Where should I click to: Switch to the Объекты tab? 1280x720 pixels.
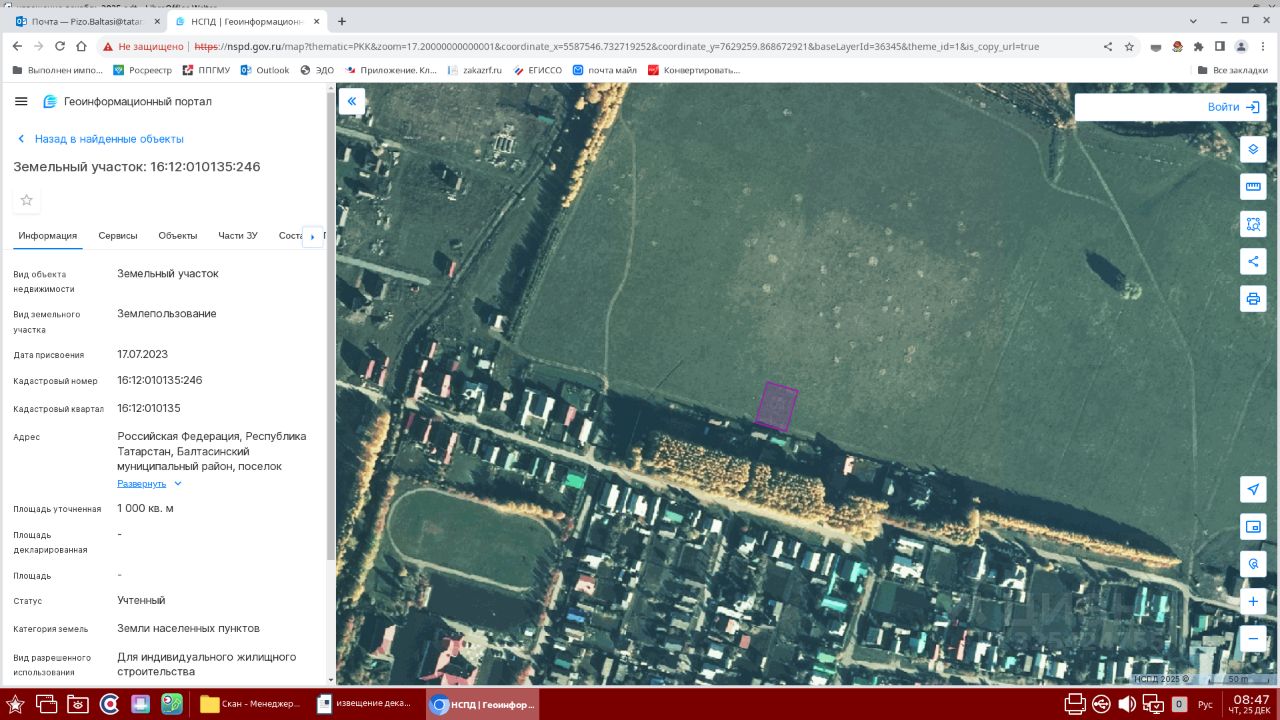tap(178, 236)
